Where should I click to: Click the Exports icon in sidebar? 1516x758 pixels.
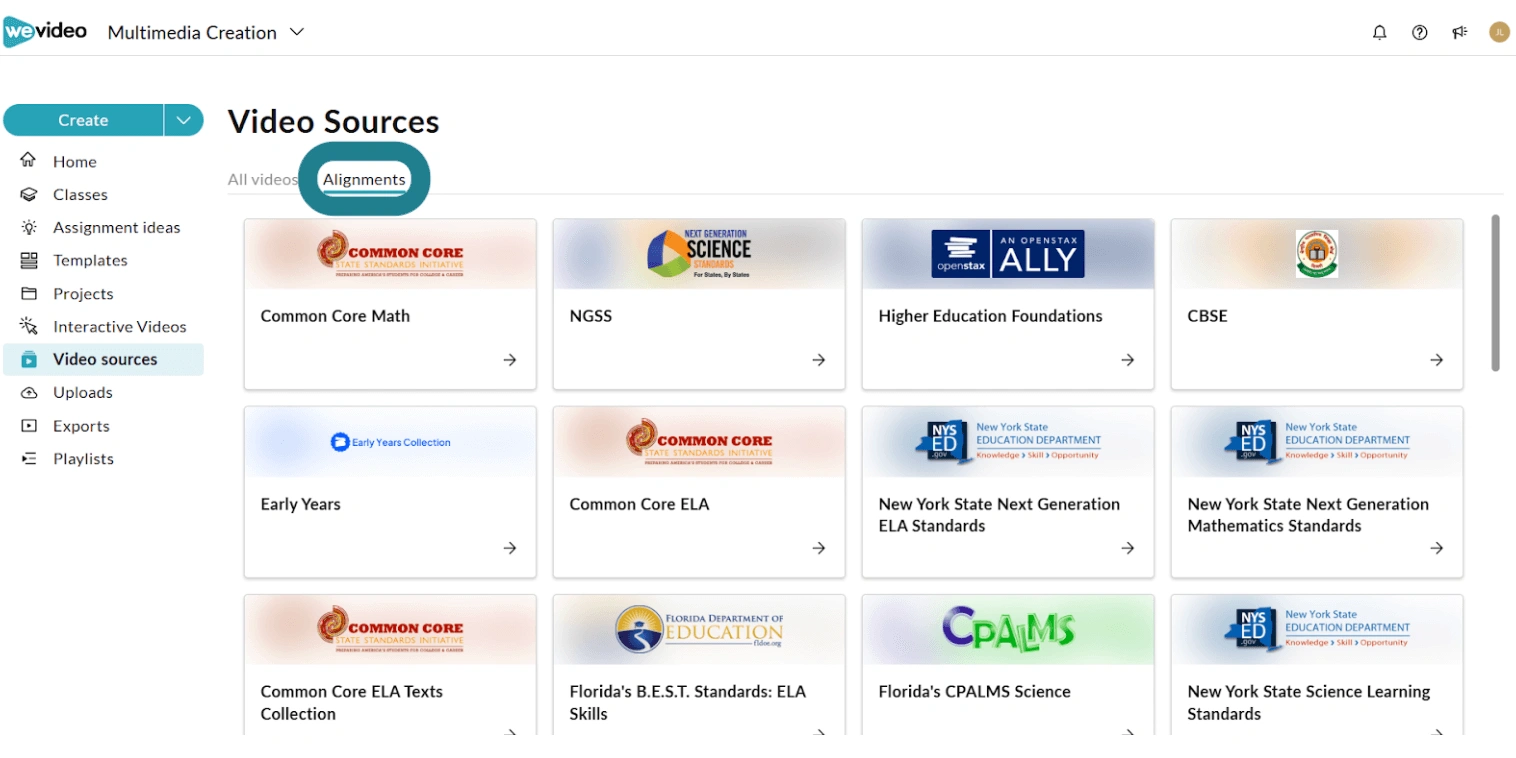pyautogui.click(x=29, y=425)
